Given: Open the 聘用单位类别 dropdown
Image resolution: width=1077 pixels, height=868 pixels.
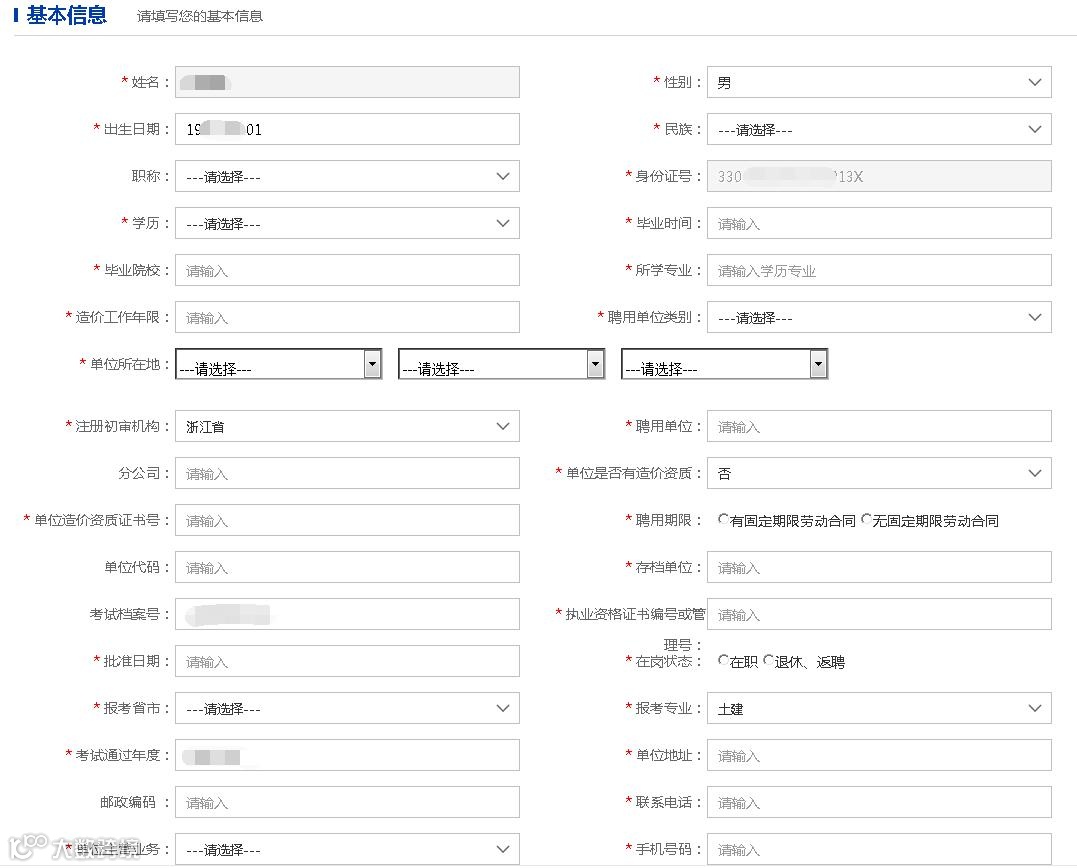Looking at the screenshot, I should click(x=879, y=317).
